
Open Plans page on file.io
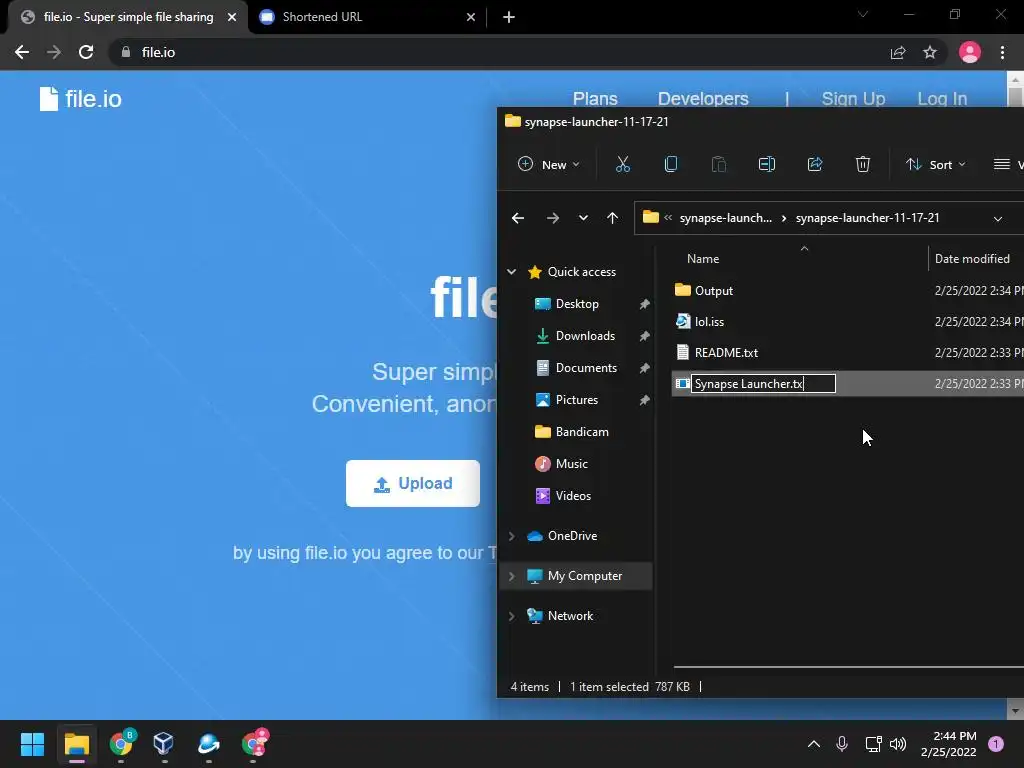(595, 99)
